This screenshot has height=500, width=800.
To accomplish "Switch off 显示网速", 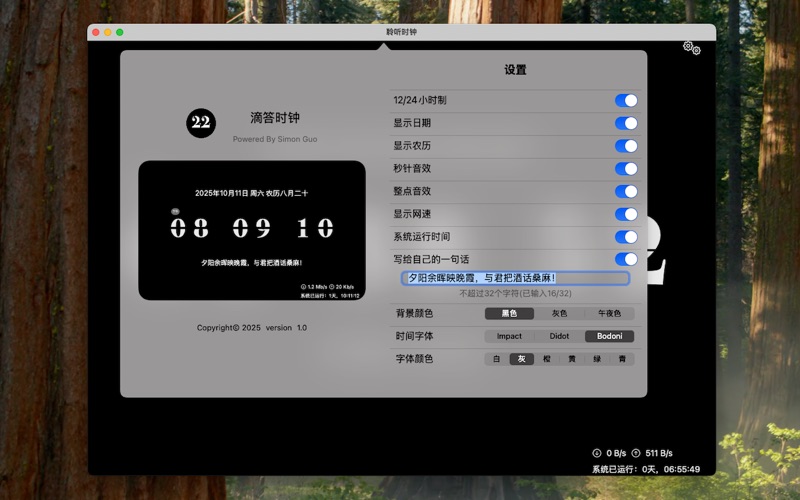I will 626,214.
